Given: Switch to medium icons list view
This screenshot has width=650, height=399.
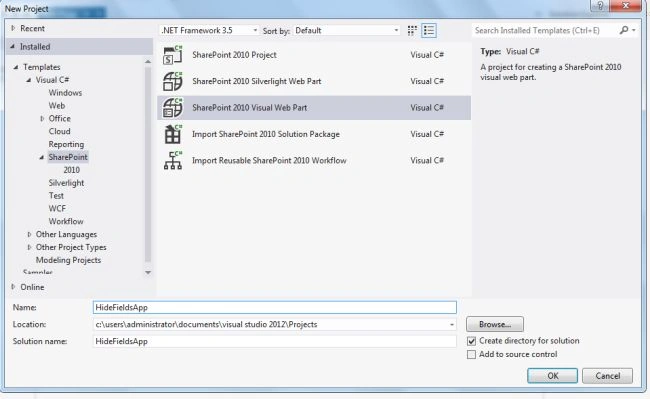Looking at the screenshot, I should click(429, 31).
